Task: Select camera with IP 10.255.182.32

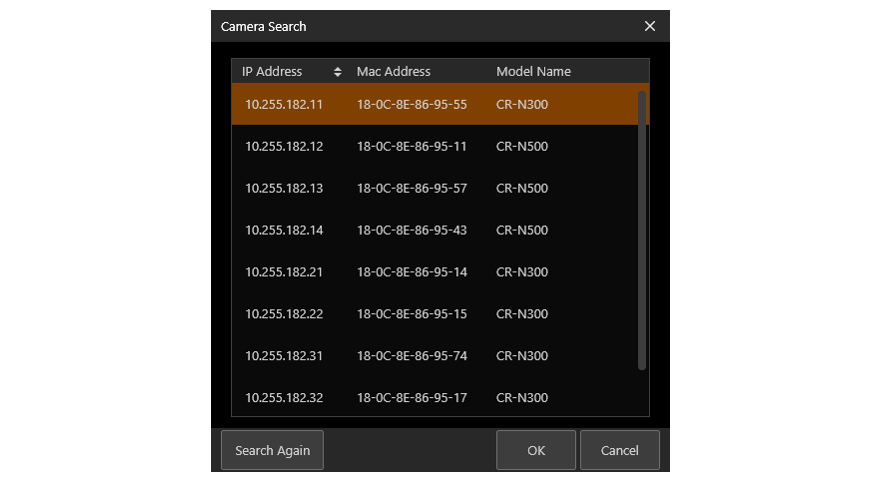Action: click(x=284, y=398)
